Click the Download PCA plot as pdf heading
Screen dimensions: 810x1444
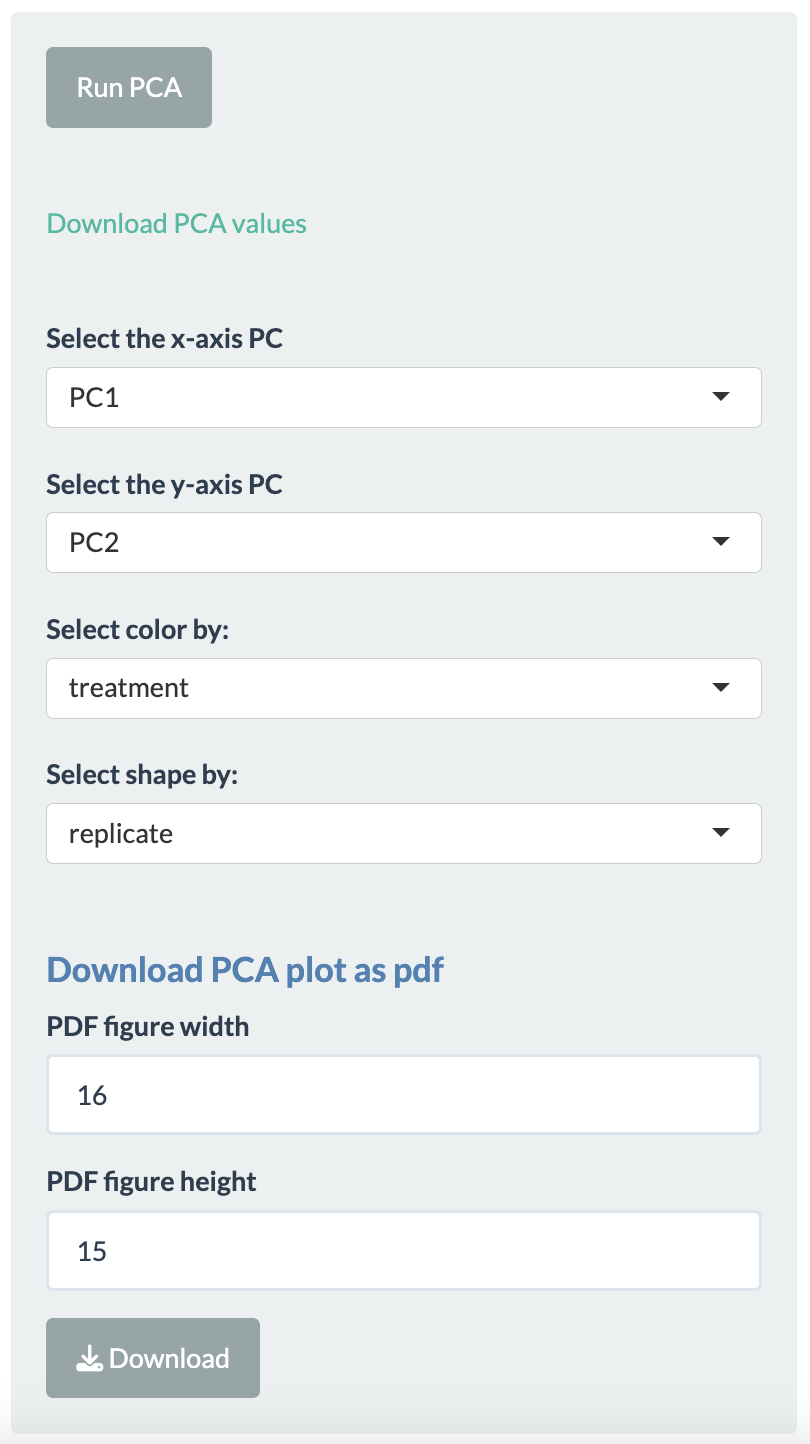point(245,970)
